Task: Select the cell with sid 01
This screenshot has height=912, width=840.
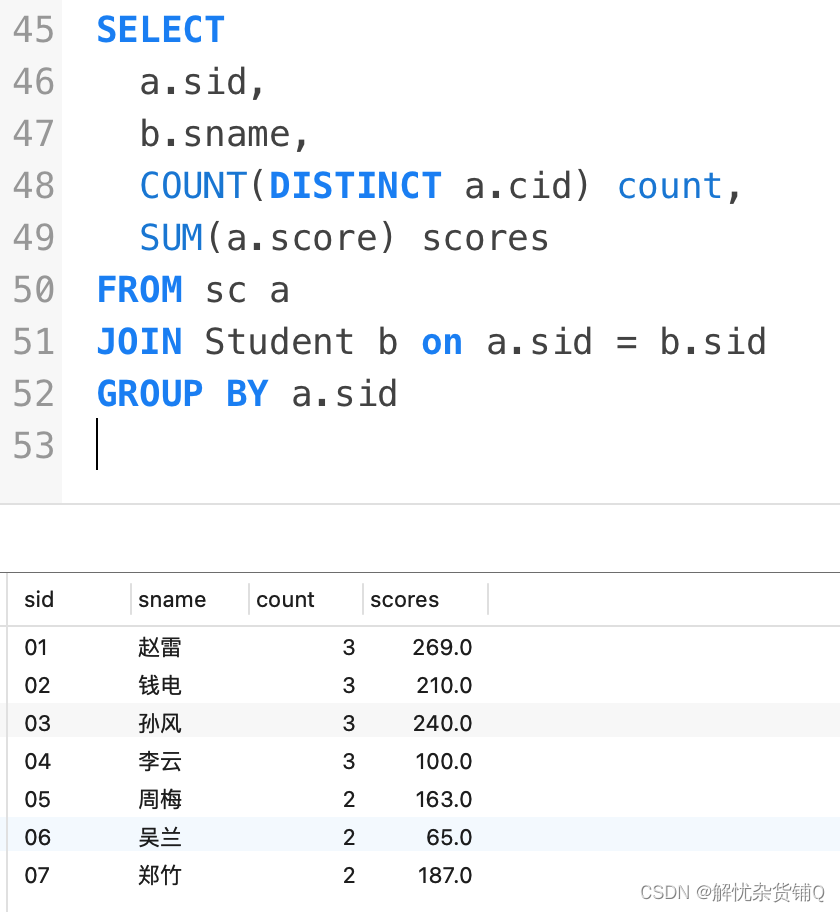Action: point(35,647)
